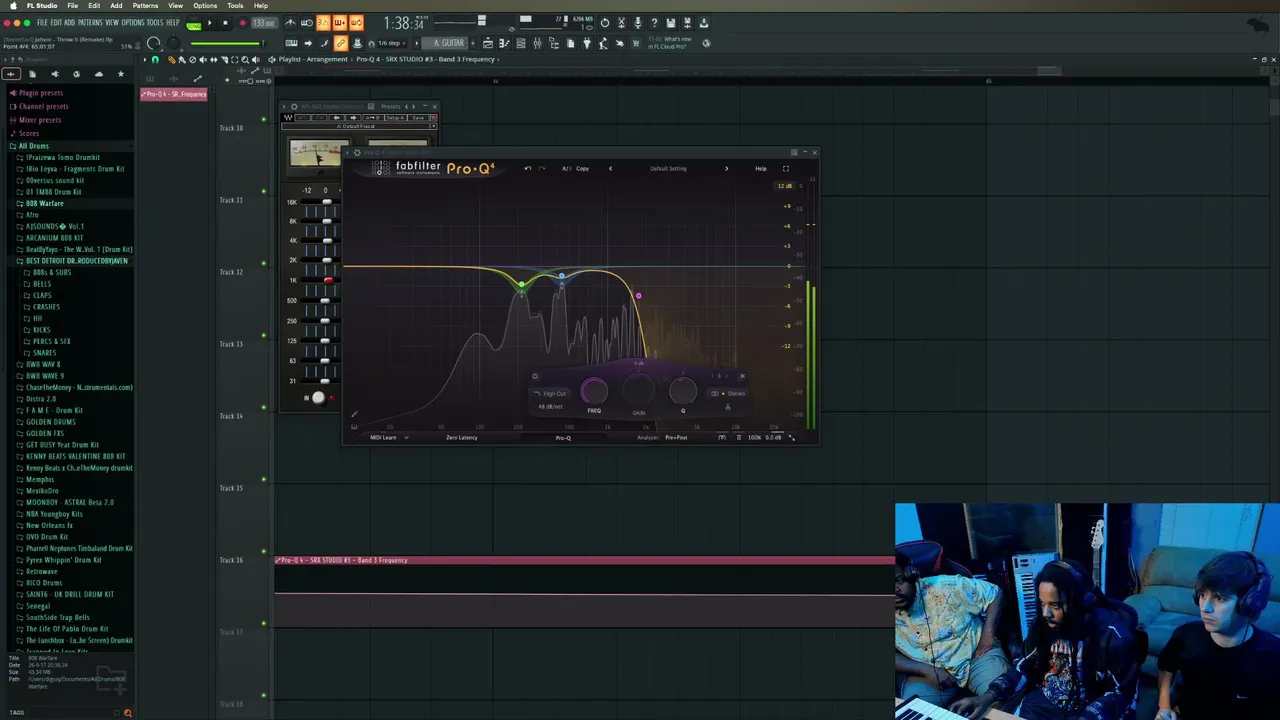Open FL Studio in-app TOOLS menu

(x=155, y=23)
